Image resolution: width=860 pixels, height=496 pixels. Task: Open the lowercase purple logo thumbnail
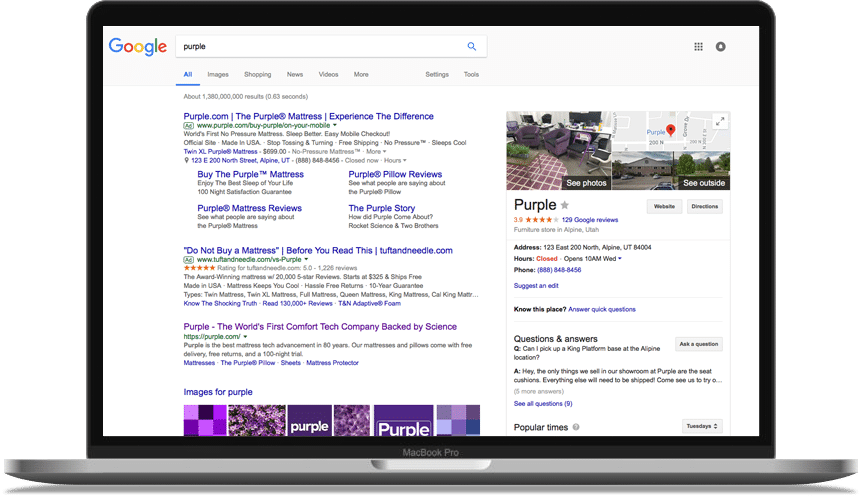[310, 420]
